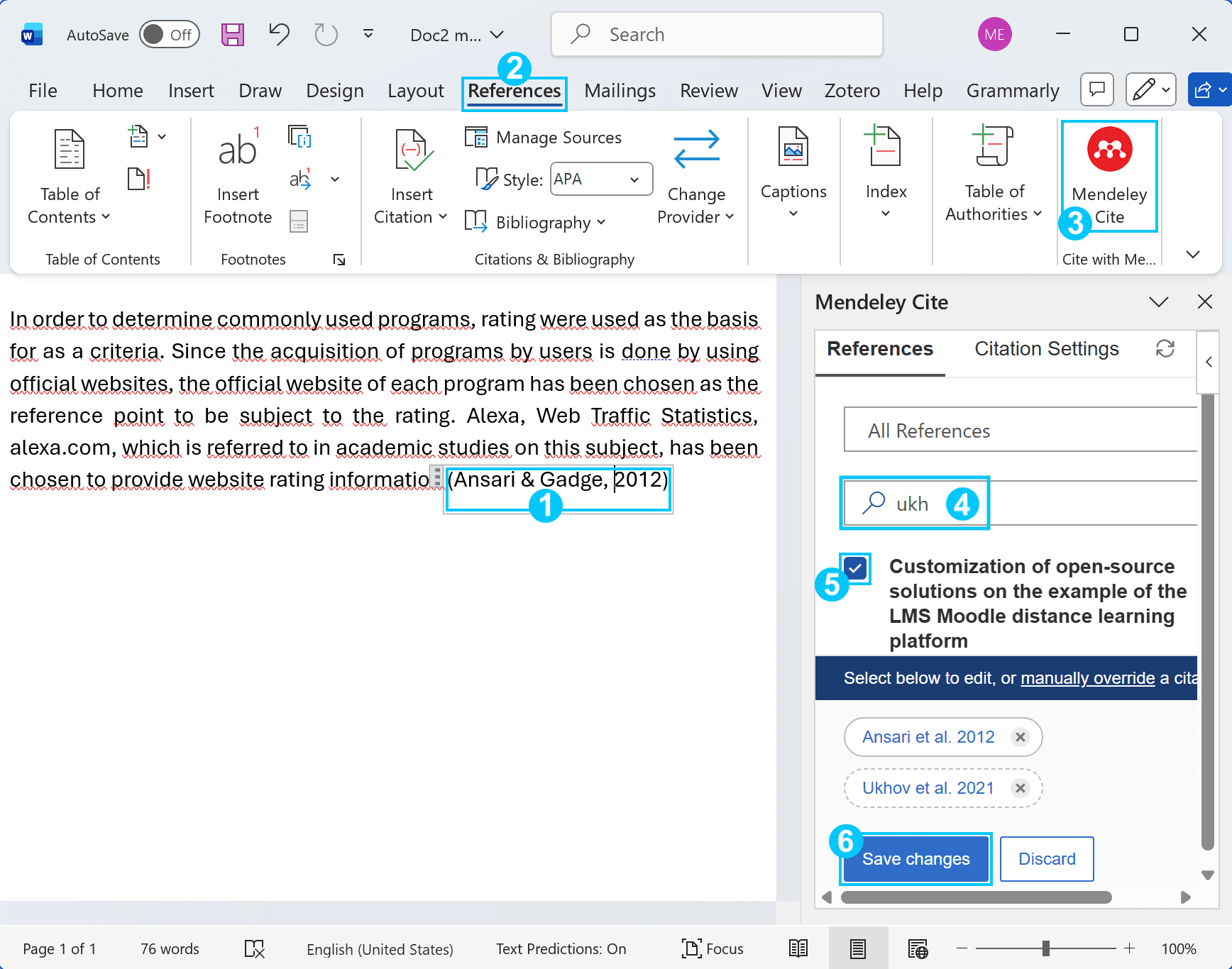Screen dimensions: 1232x969
Task: Open the Grammarly tab
Action: [1013, 91]
